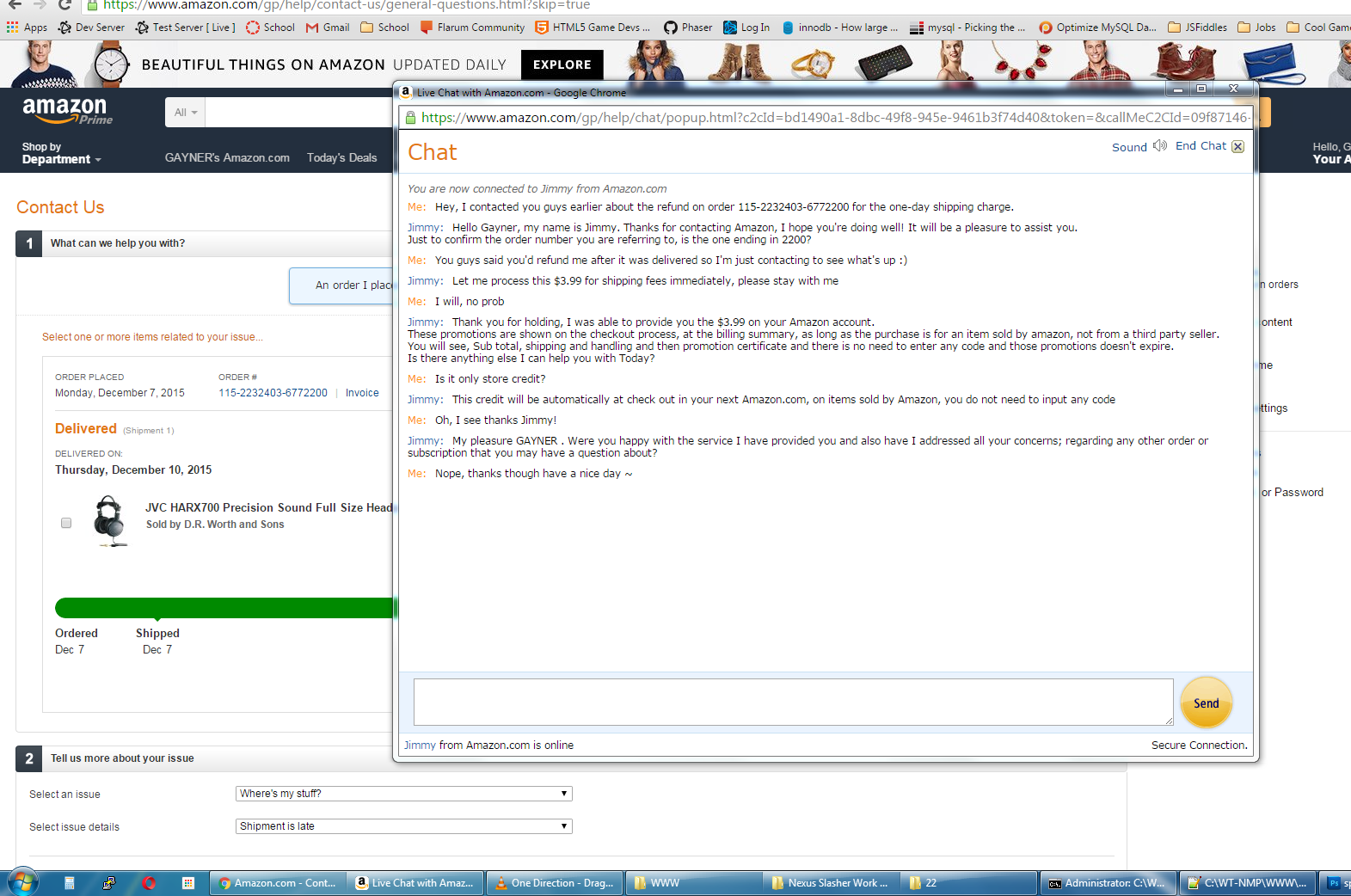Focus the Amazon search field
The image size is (1351, 896).
(299, 113)
